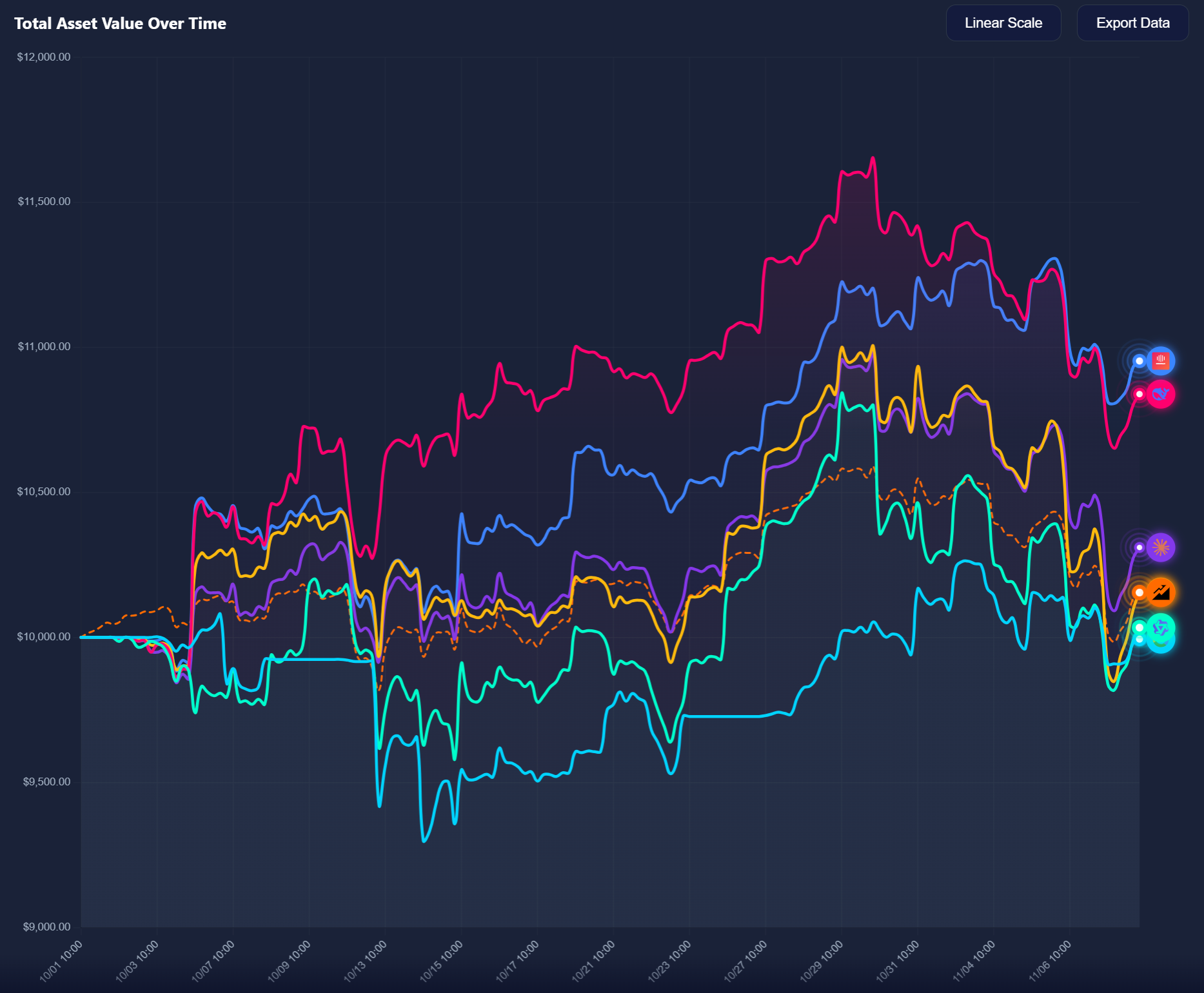Click the orange line's glowing endpoint dot
1204x993 pixels.
pos(1140,592)
